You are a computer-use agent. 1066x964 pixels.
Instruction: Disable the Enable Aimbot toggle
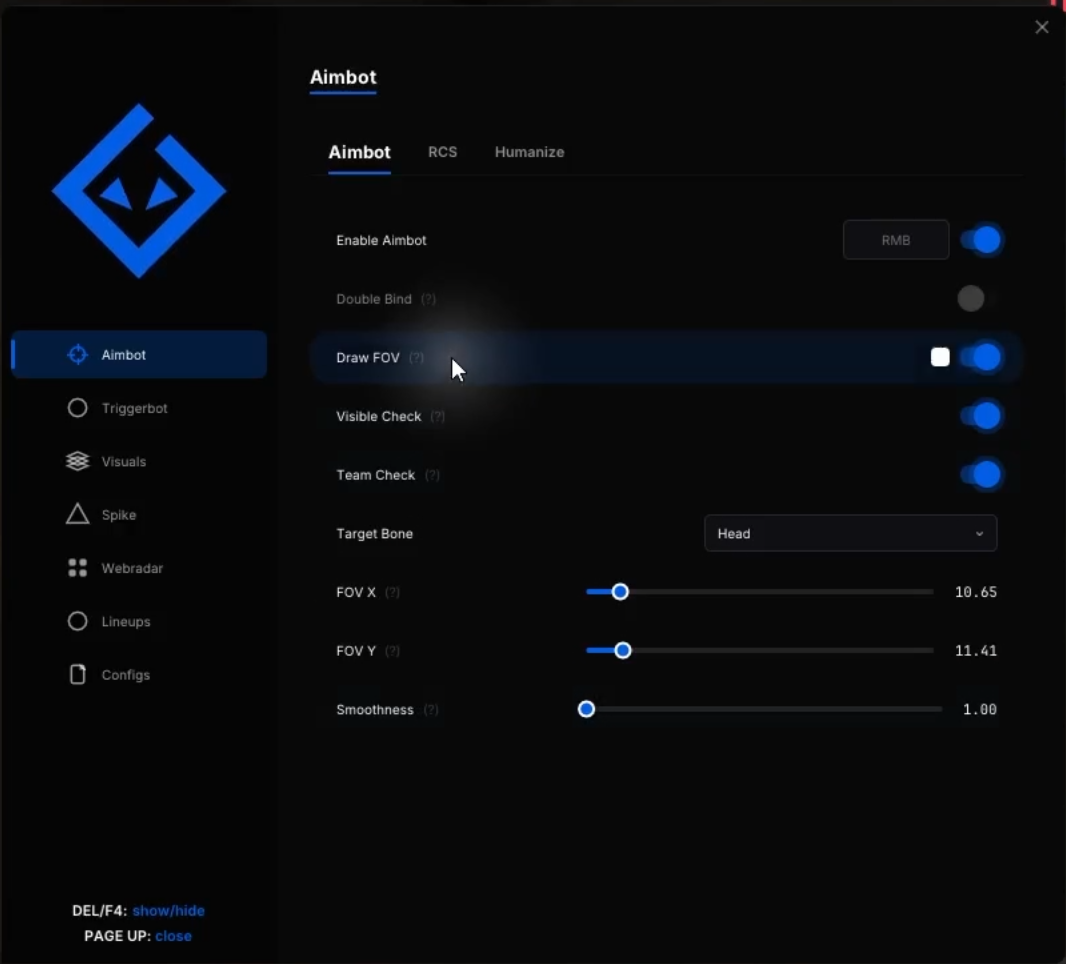(981, 240)
